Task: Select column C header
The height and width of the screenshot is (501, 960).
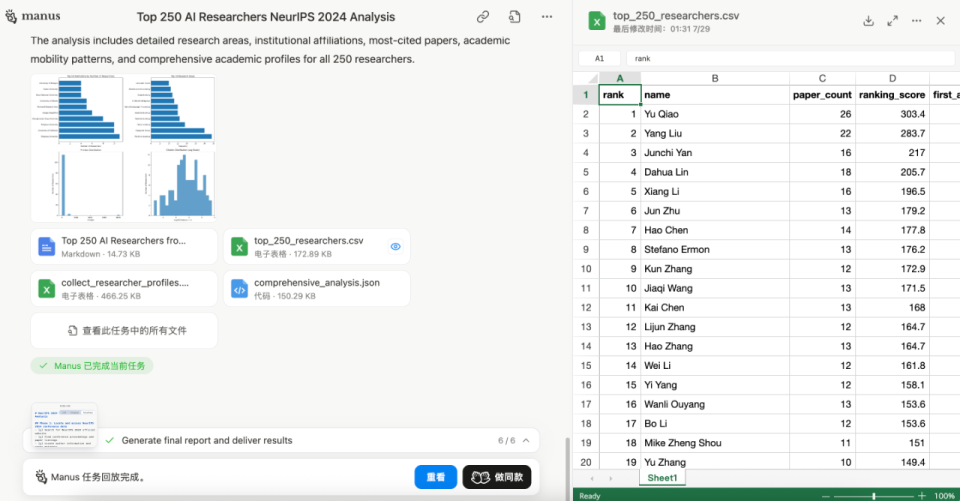Action: (822, 78)
